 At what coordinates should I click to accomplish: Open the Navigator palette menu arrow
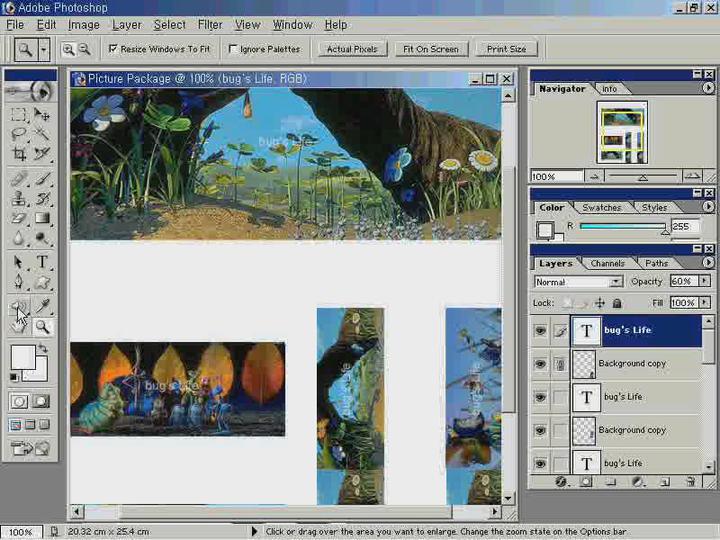click(x=708, y=87)
